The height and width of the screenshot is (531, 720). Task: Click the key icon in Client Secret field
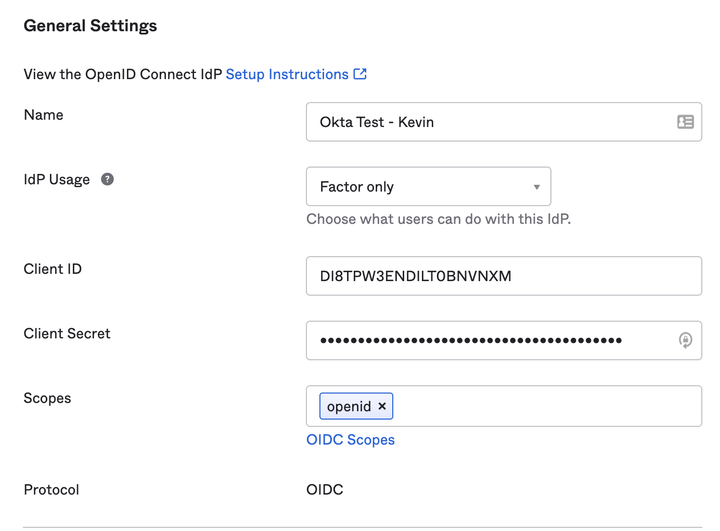(685, 340)
